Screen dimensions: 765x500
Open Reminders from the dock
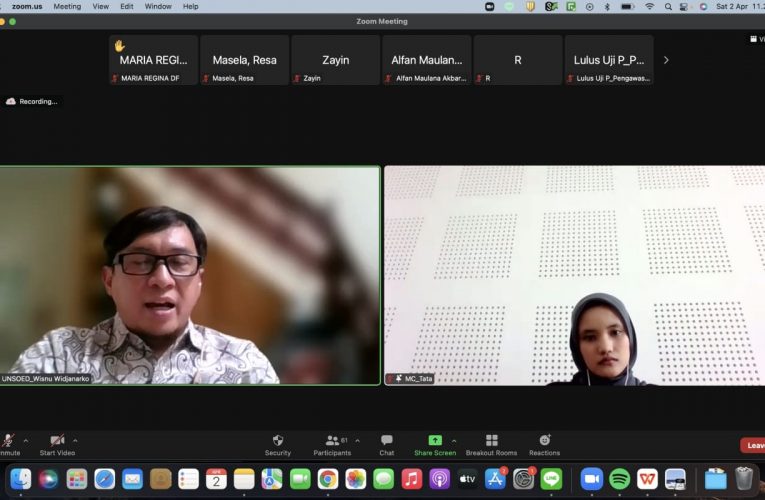pos(188,479)
